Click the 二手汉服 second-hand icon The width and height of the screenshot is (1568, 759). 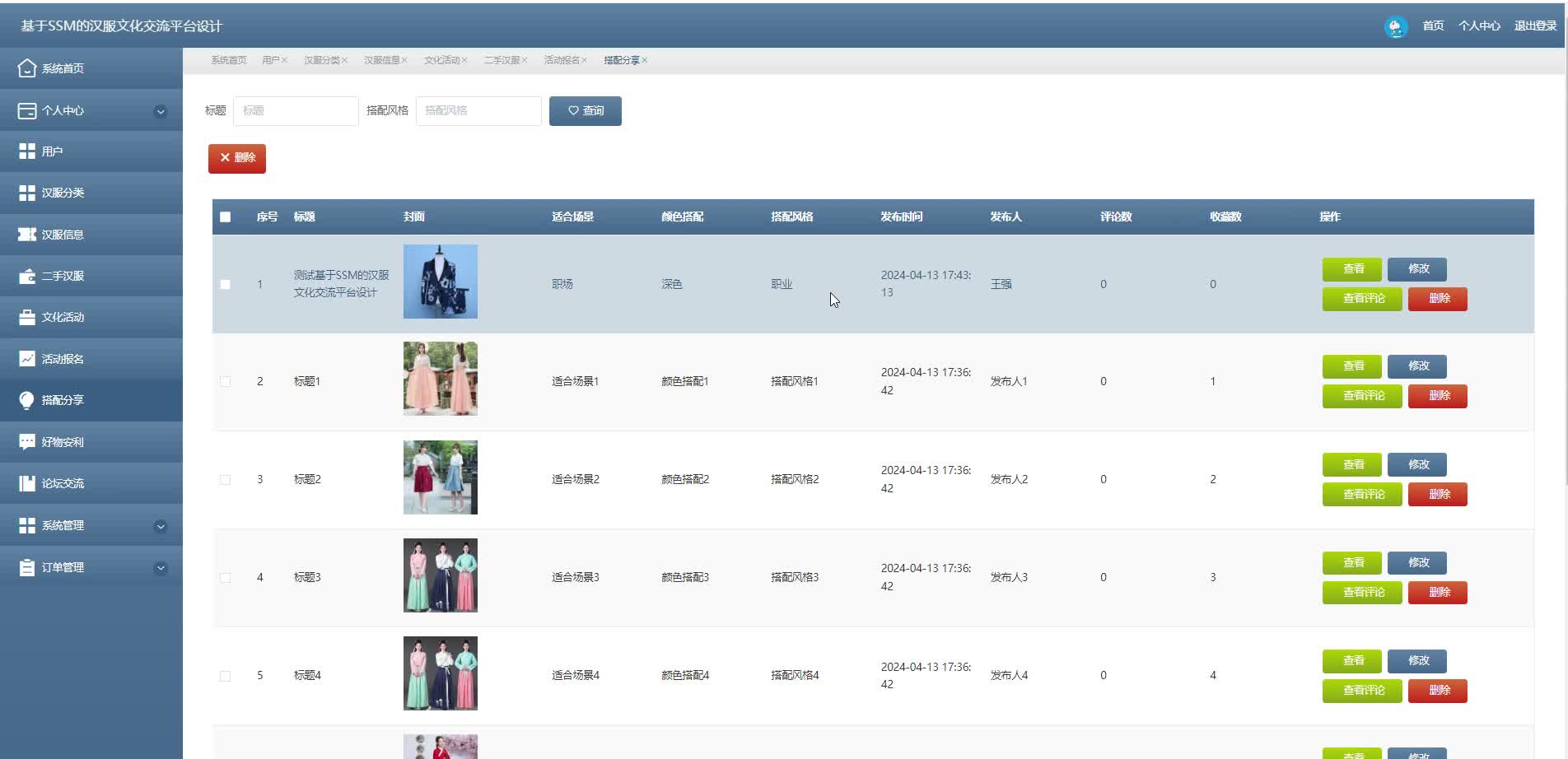coord(27,276)
